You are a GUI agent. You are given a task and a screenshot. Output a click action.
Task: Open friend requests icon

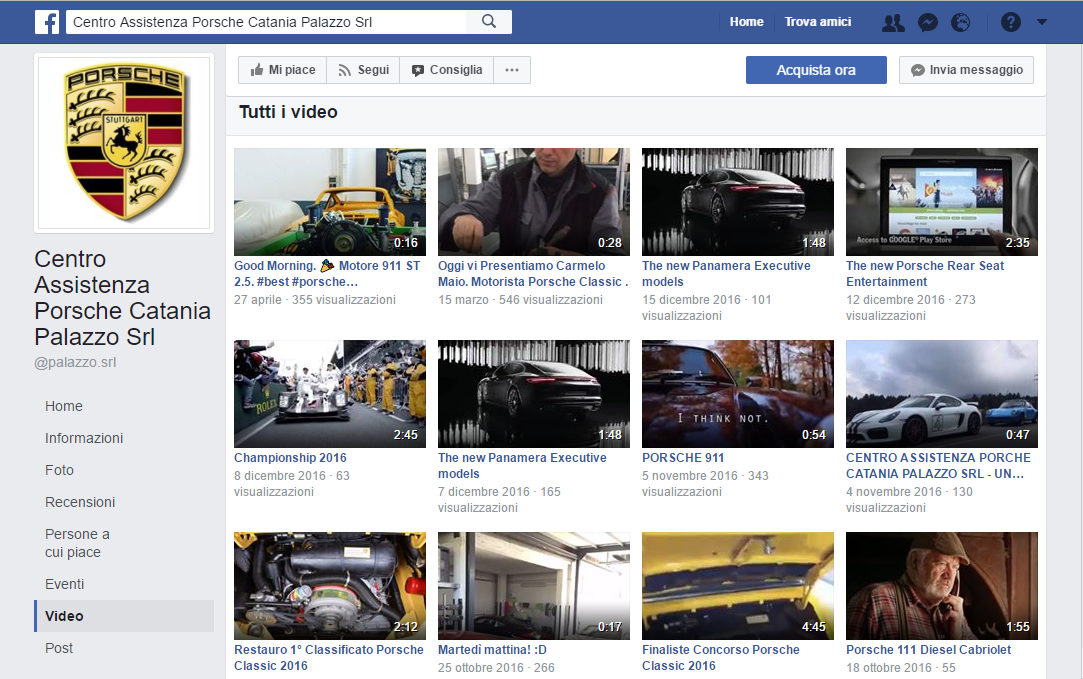point(893,23)
